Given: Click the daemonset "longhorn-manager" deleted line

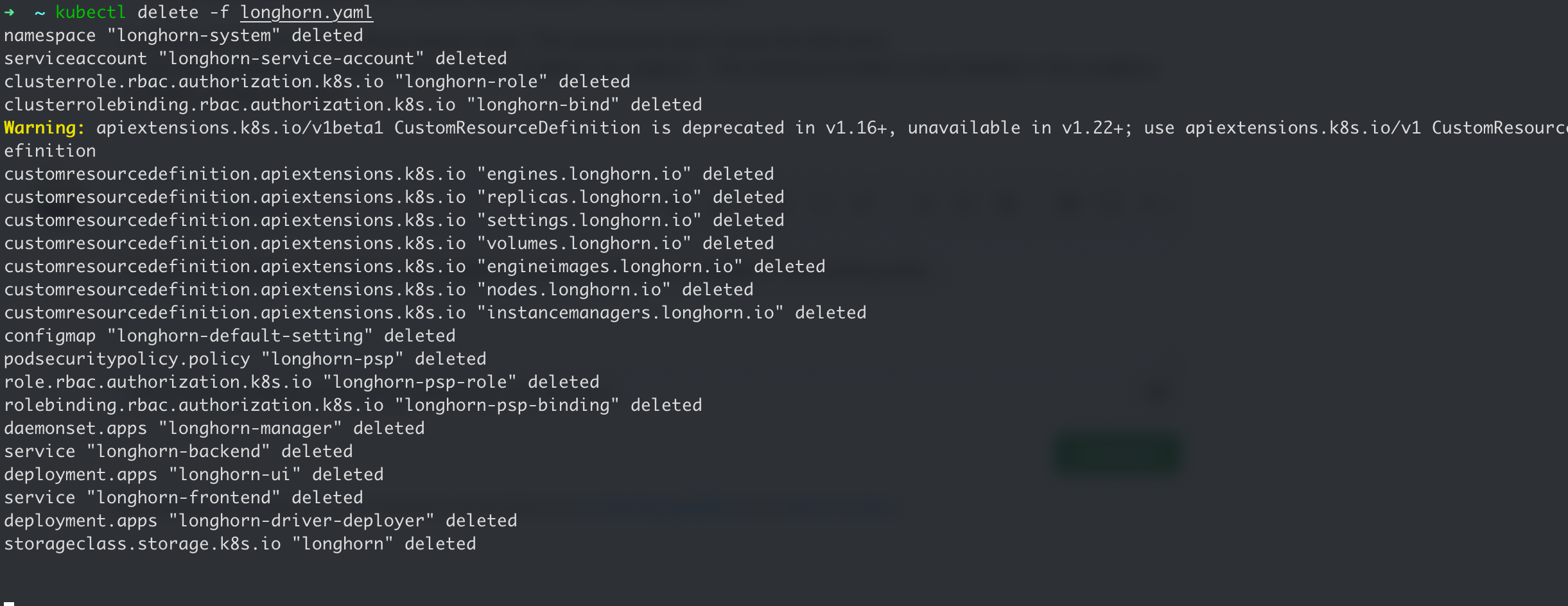Looking at the screenshot, I should 214,428.
